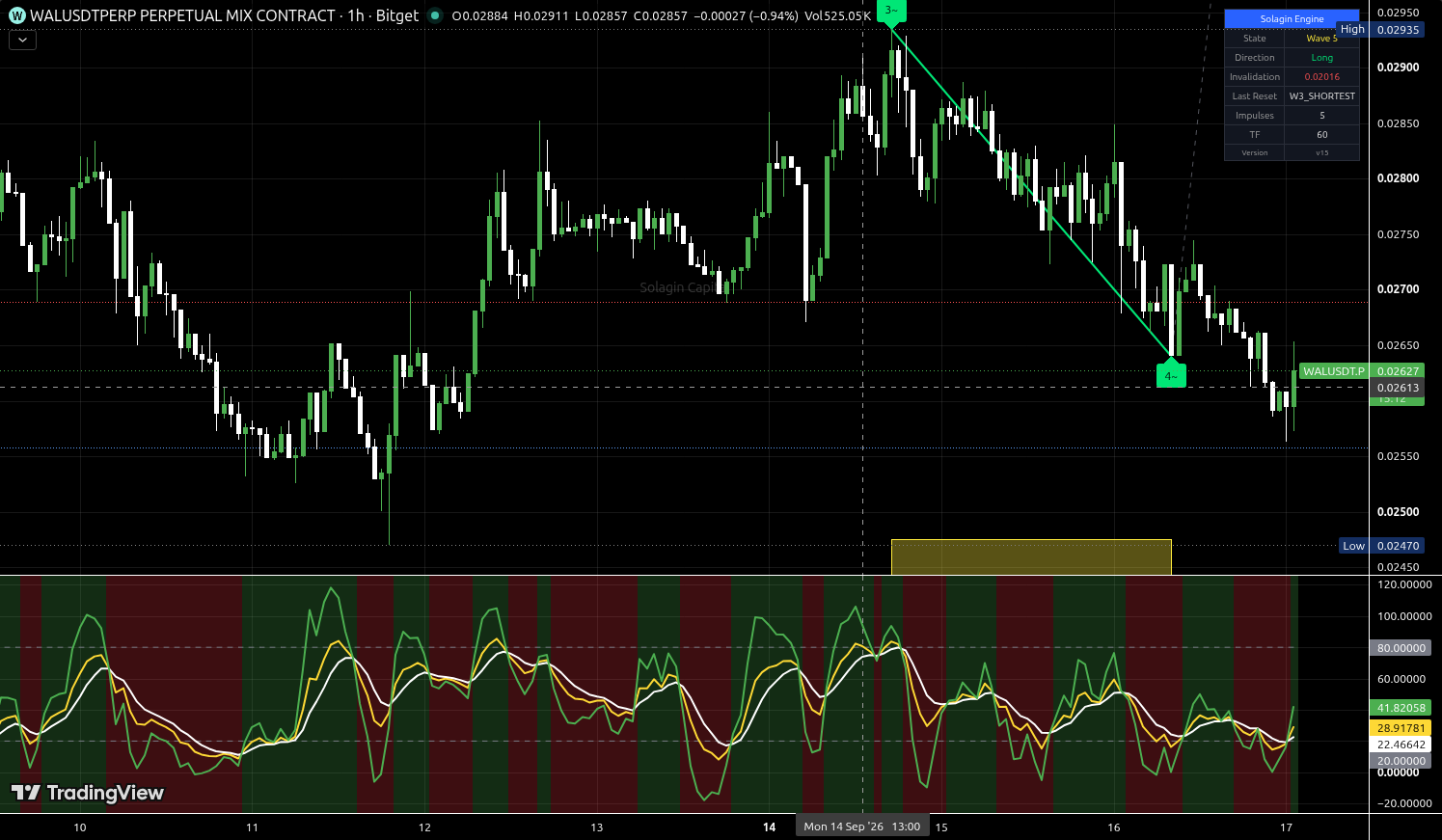The width and height of the screenshot is (1442, 840).
Task: Click the WALUSDT symbol logo icon
Action: pos(16,16)
